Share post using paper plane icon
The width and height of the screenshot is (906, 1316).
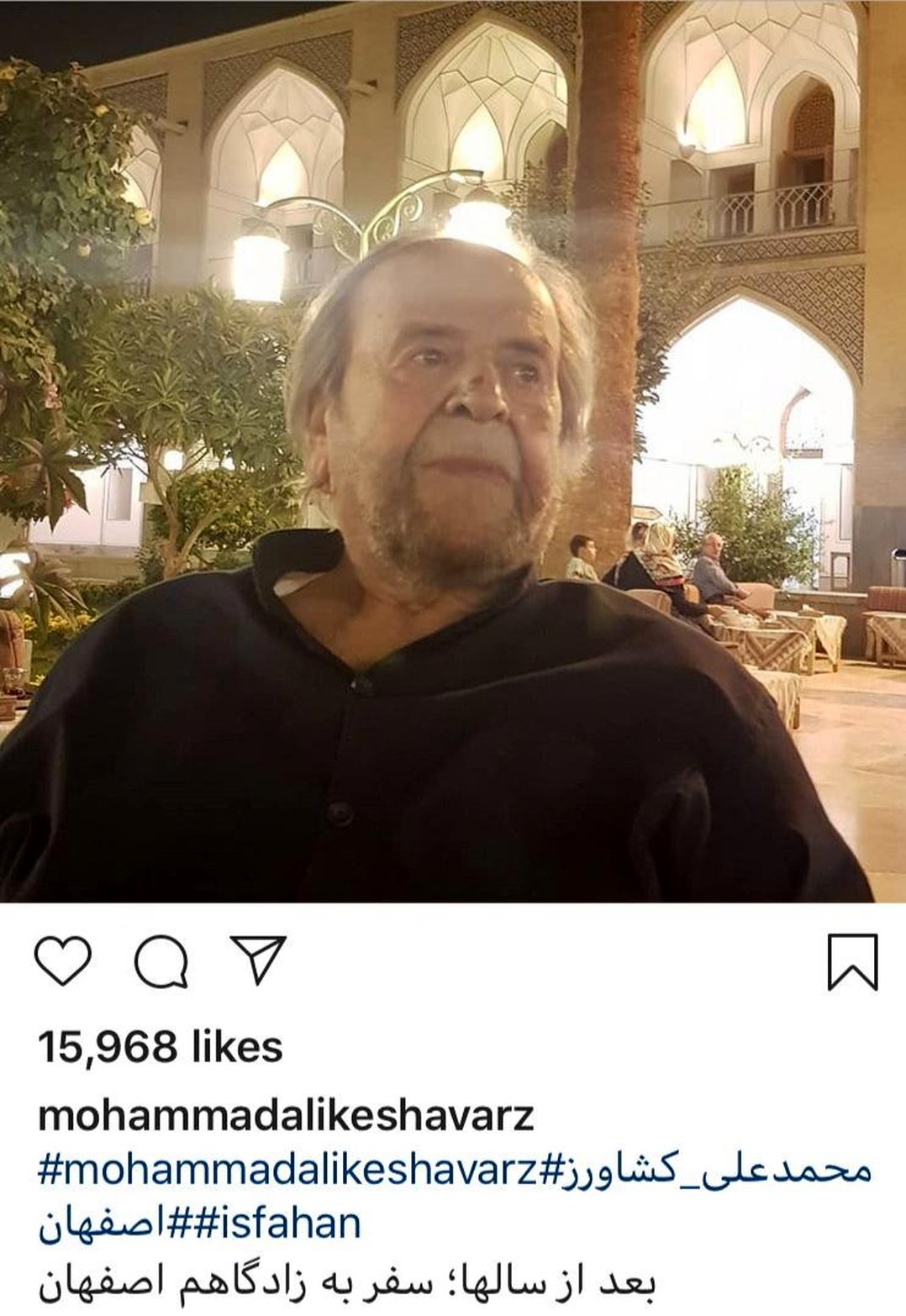pos(259,960)
